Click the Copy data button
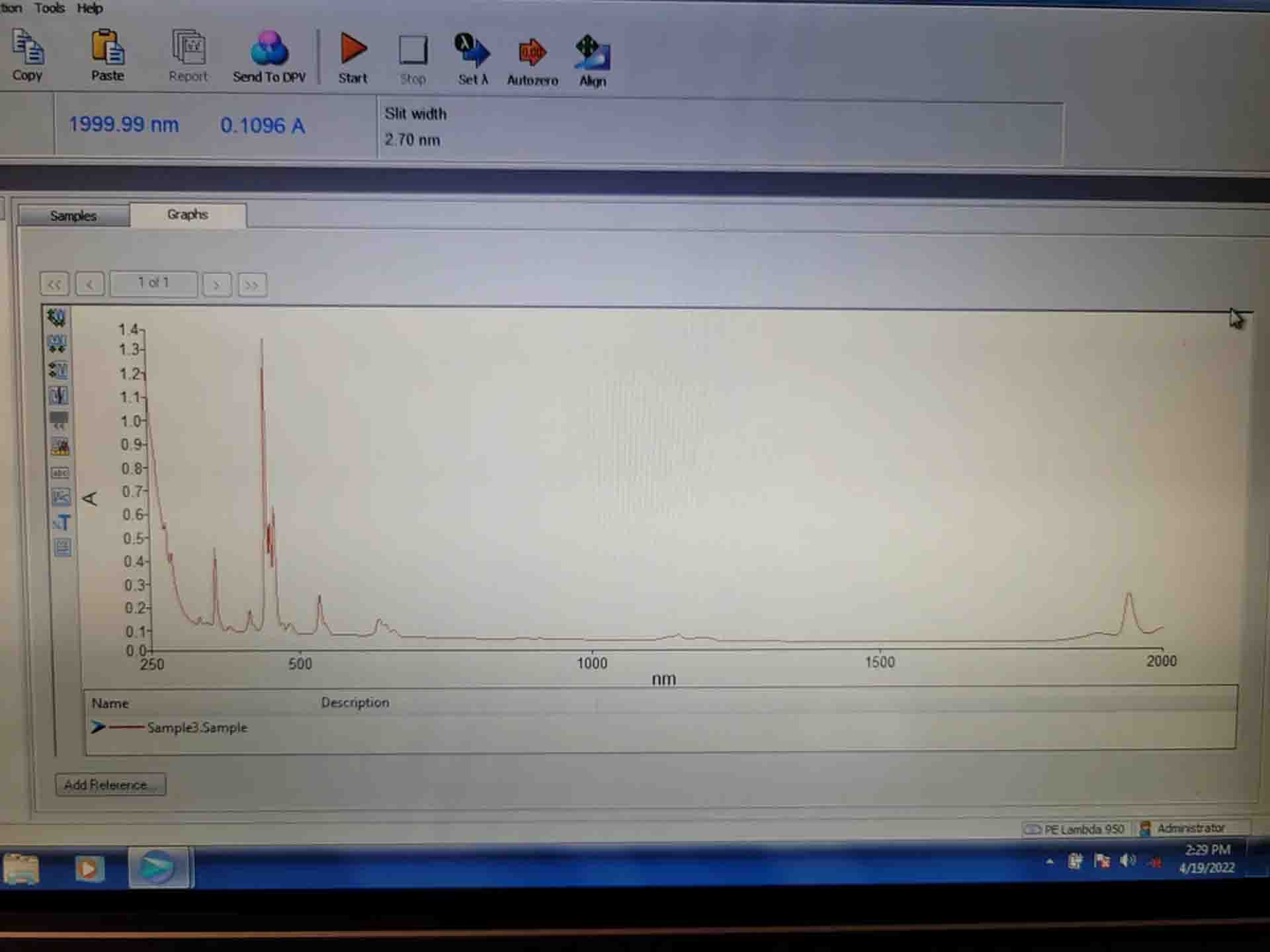Image resolution: width=1270 pixels, height=952 pixels. point(27,55)
